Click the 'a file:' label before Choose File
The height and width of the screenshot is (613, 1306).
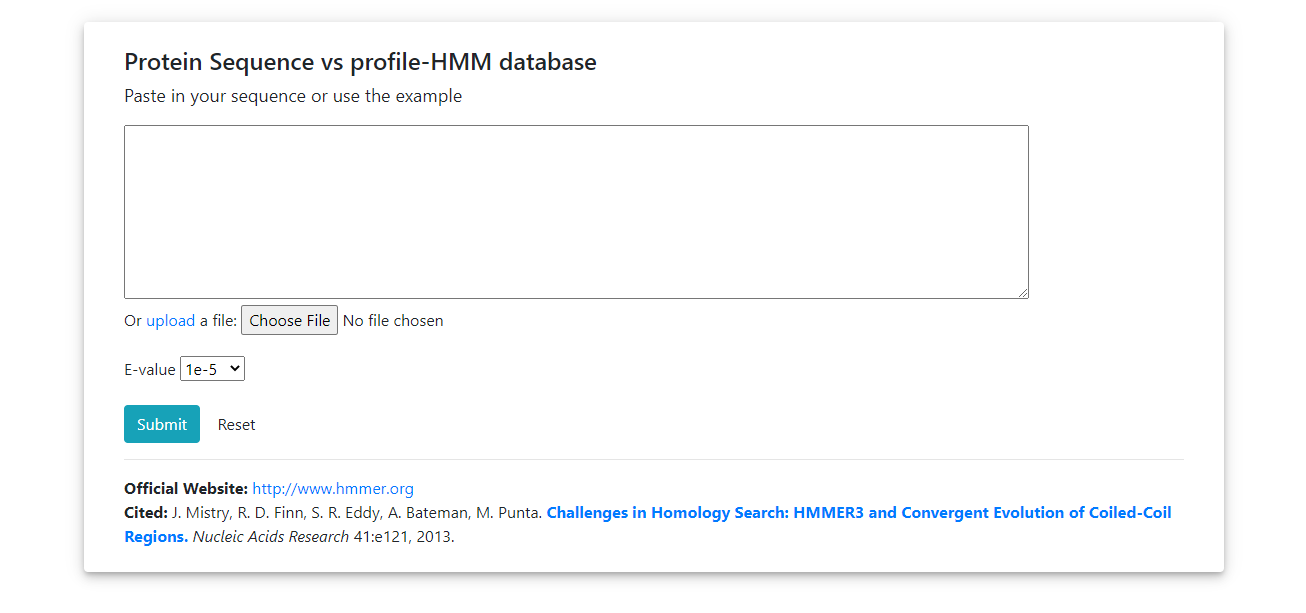[218, 321]
